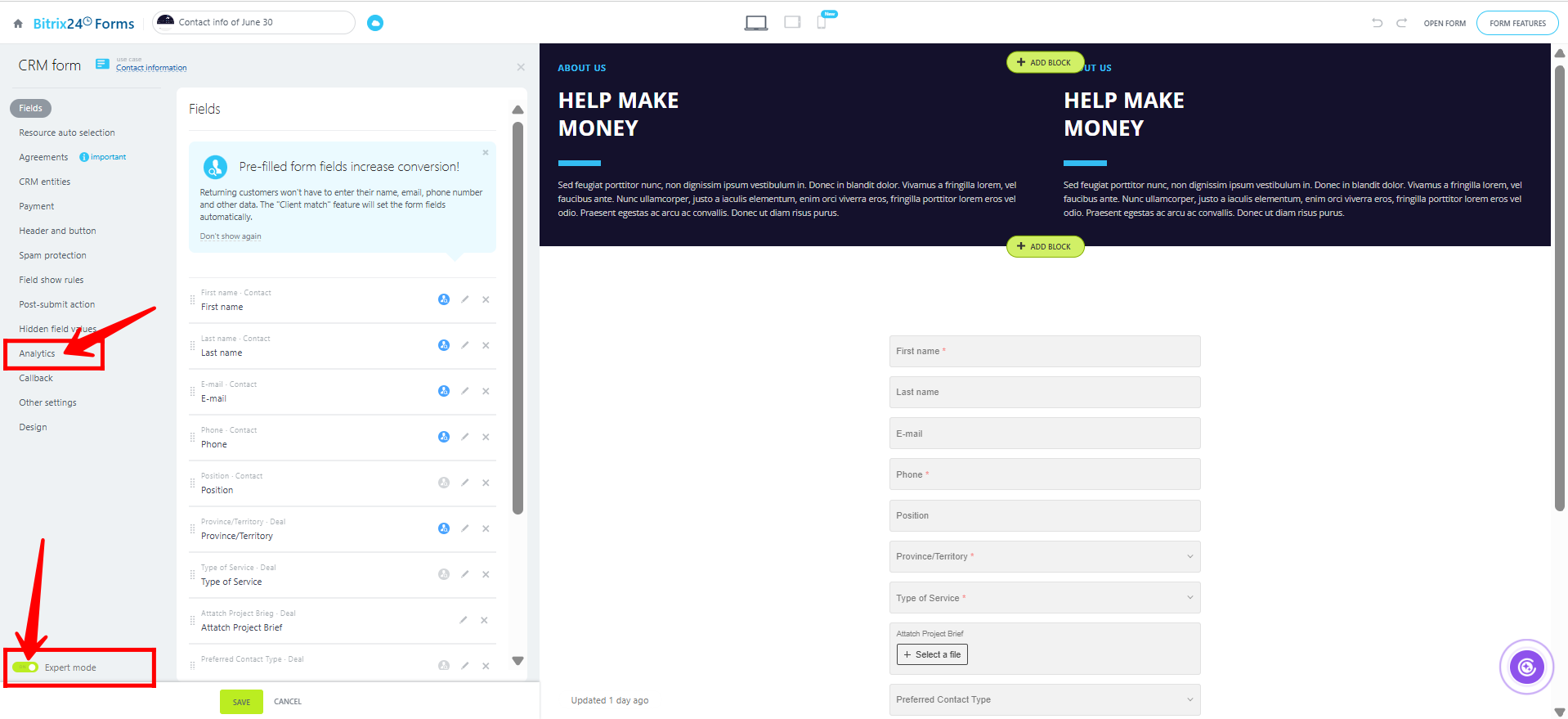Toggle autofill for Type of Service field
The image size is (1568, 719).
444,574
